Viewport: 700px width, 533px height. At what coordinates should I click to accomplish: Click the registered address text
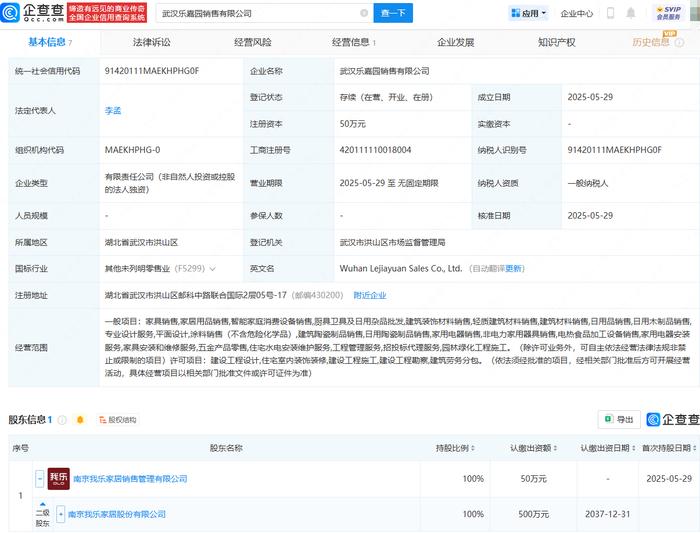pyautogui.click(x=196, y=295)
